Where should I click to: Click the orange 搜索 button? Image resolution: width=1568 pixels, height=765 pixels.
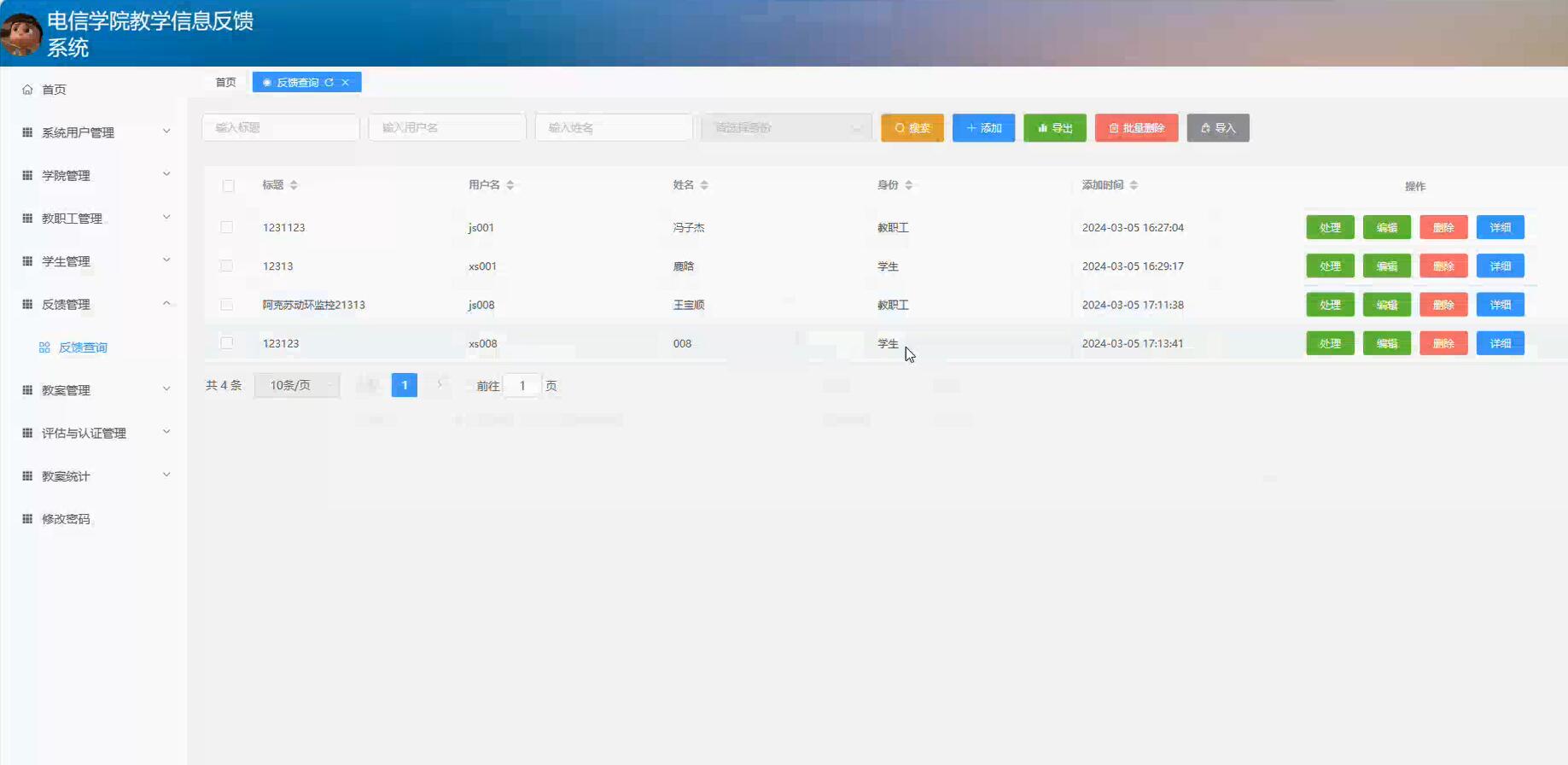(x=912, y=128)
